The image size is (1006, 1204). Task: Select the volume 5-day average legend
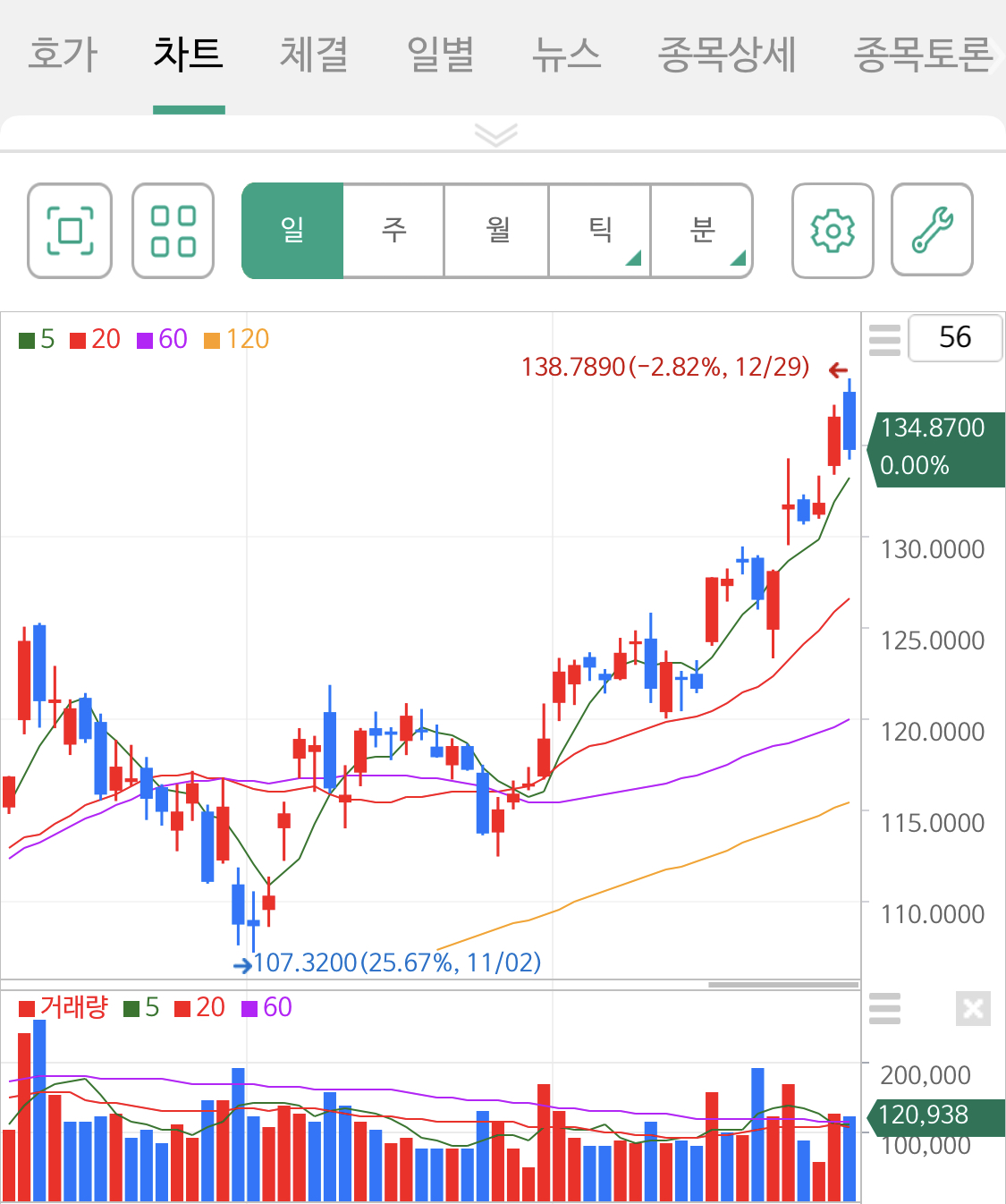click(x=141, y=1007)
